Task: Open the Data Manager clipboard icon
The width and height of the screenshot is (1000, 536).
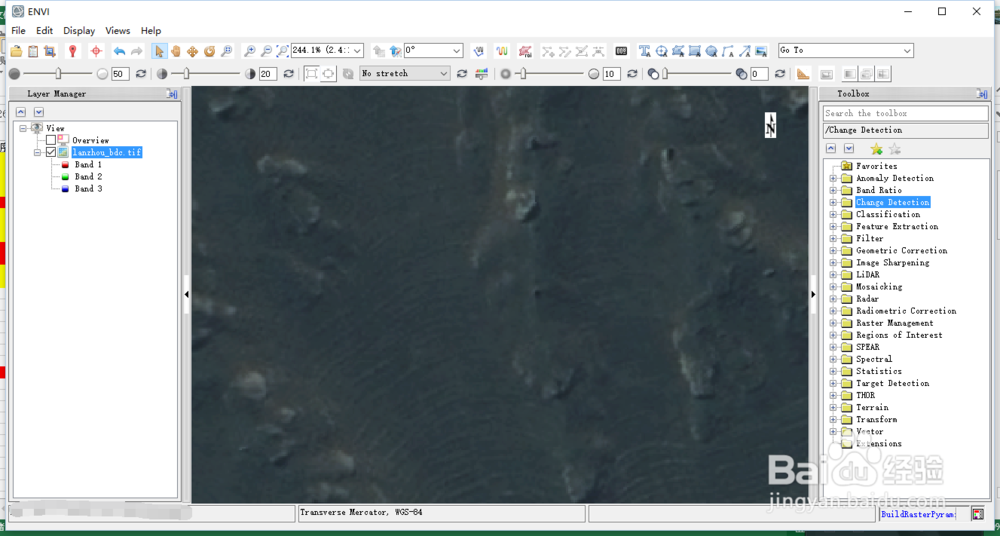Action: pos(33,50)
